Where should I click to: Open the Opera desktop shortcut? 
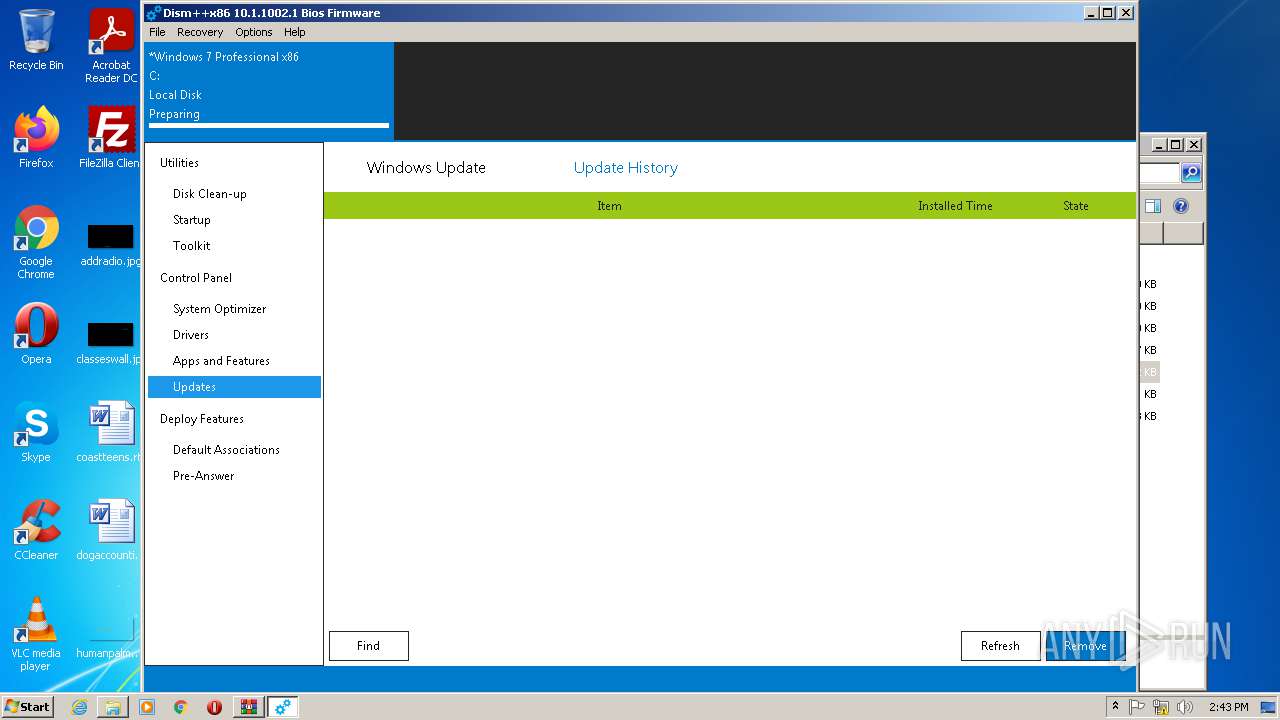36,334
